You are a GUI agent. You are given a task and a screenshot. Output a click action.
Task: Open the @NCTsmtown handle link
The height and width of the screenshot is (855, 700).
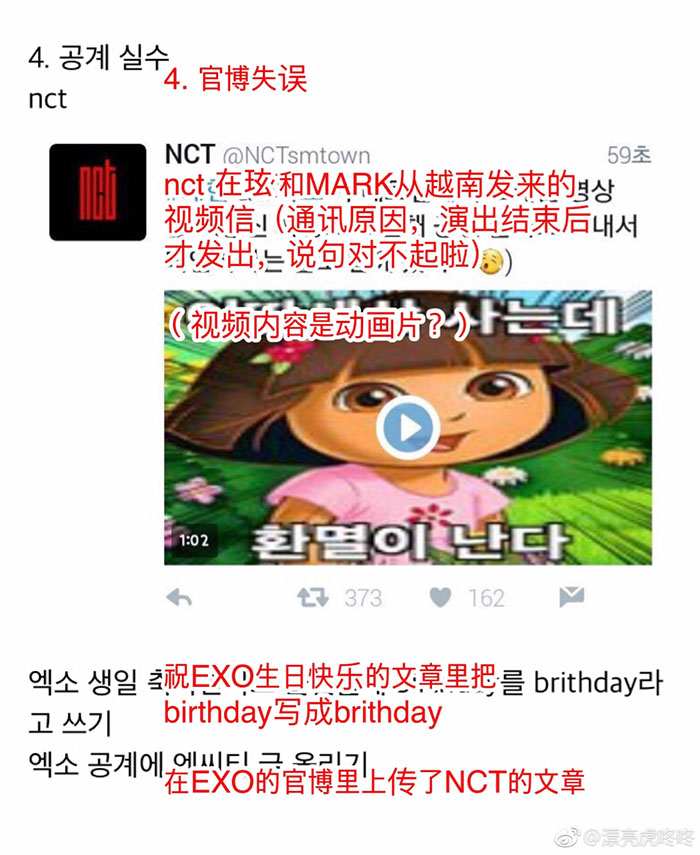[x=296, y=156]
